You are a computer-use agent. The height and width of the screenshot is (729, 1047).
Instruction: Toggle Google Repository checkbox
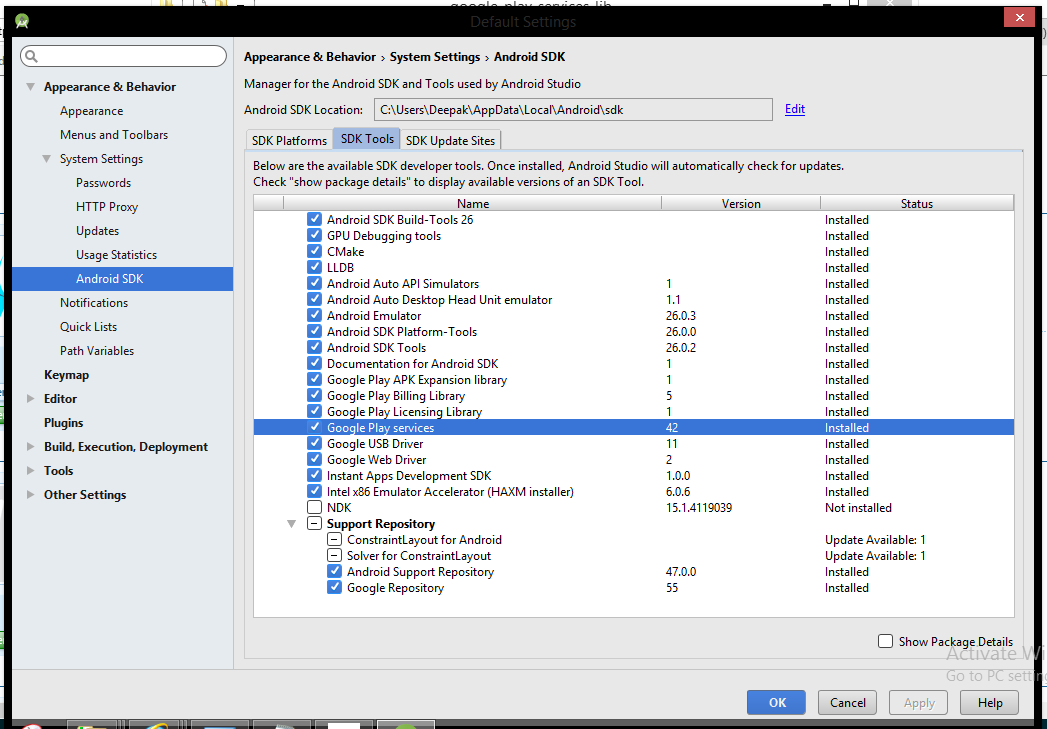coord(335,587)
